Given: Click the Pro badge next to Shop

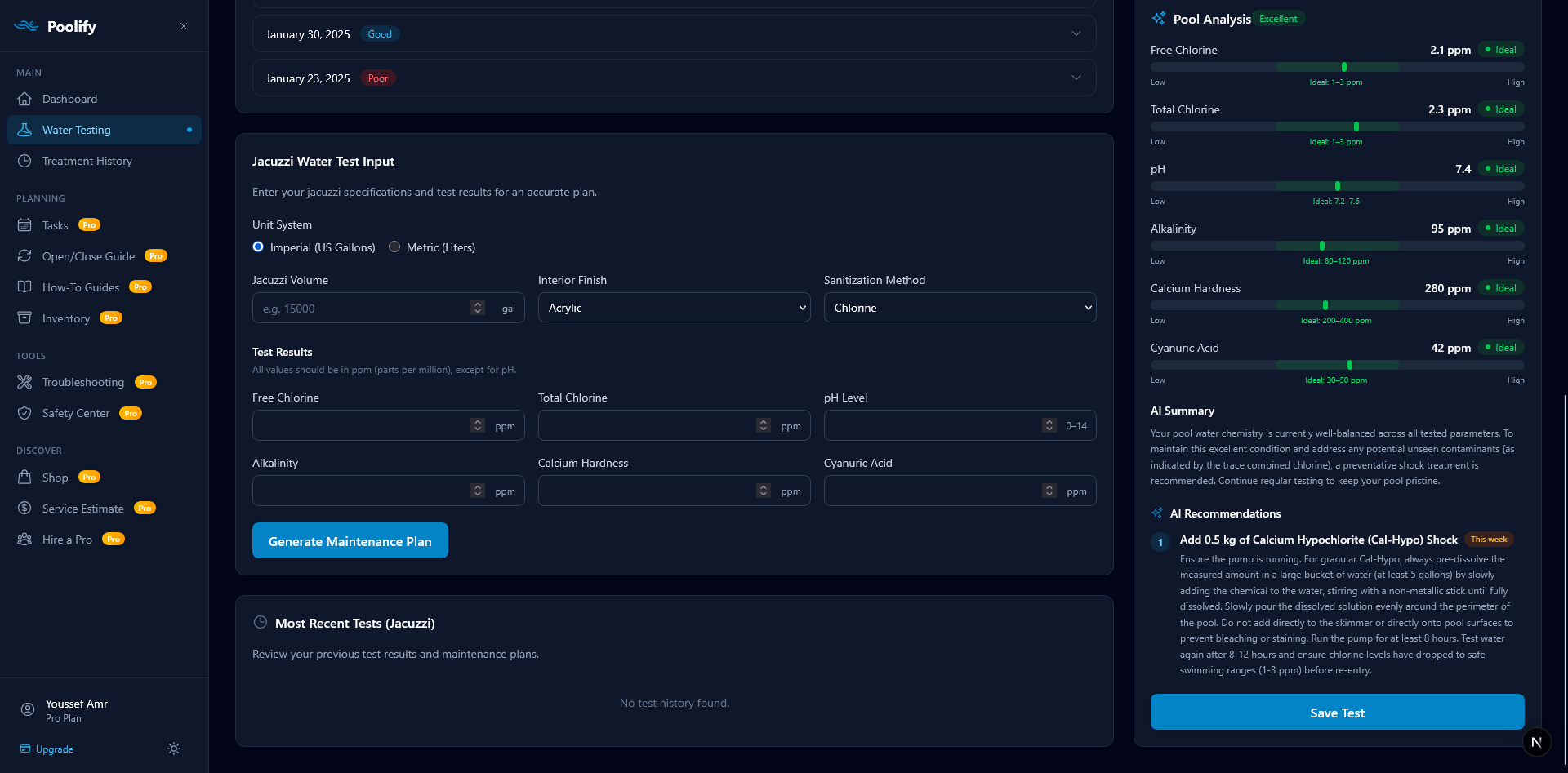Looking at the screenshot, I should (89, 478).
